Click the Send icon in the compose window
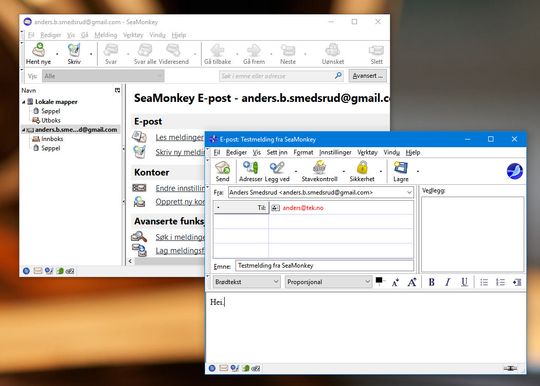This screenshot has height=386, width=540. (222, 171)
